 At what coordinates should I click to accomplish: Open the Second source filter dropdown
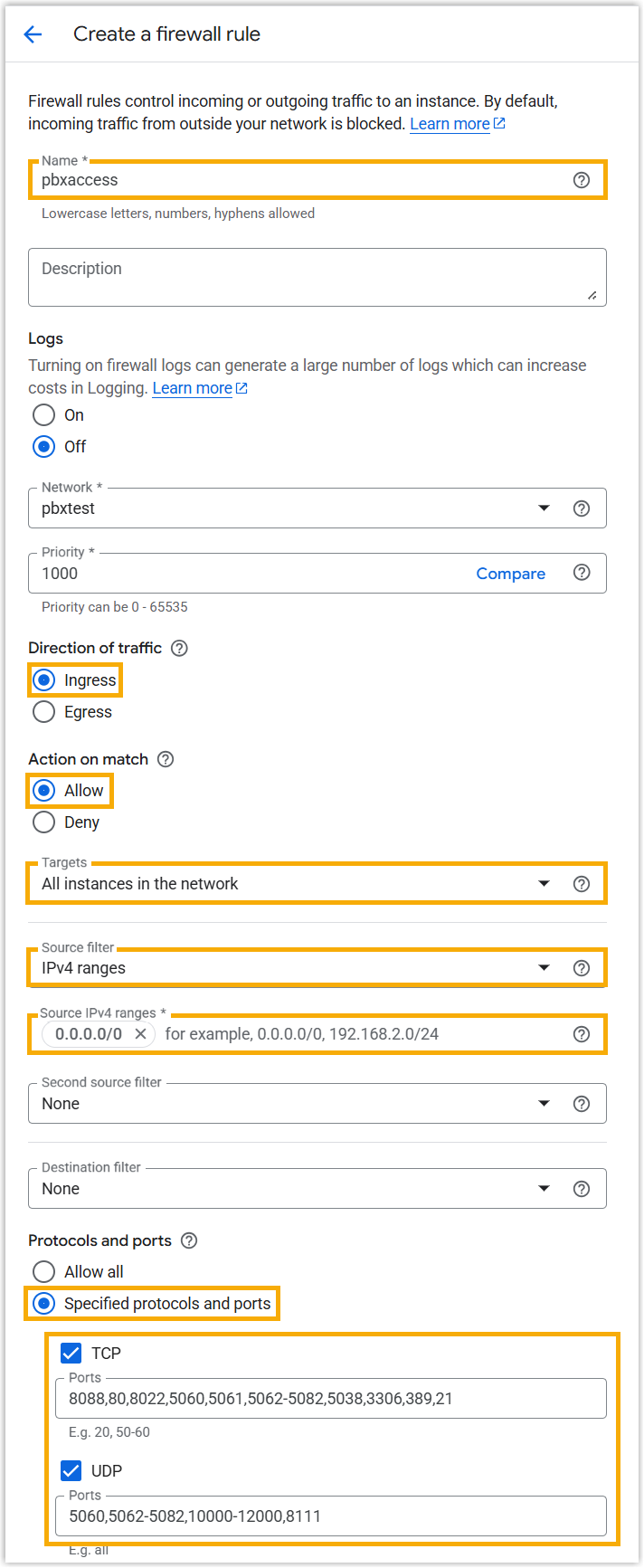tap(289, 1104)
